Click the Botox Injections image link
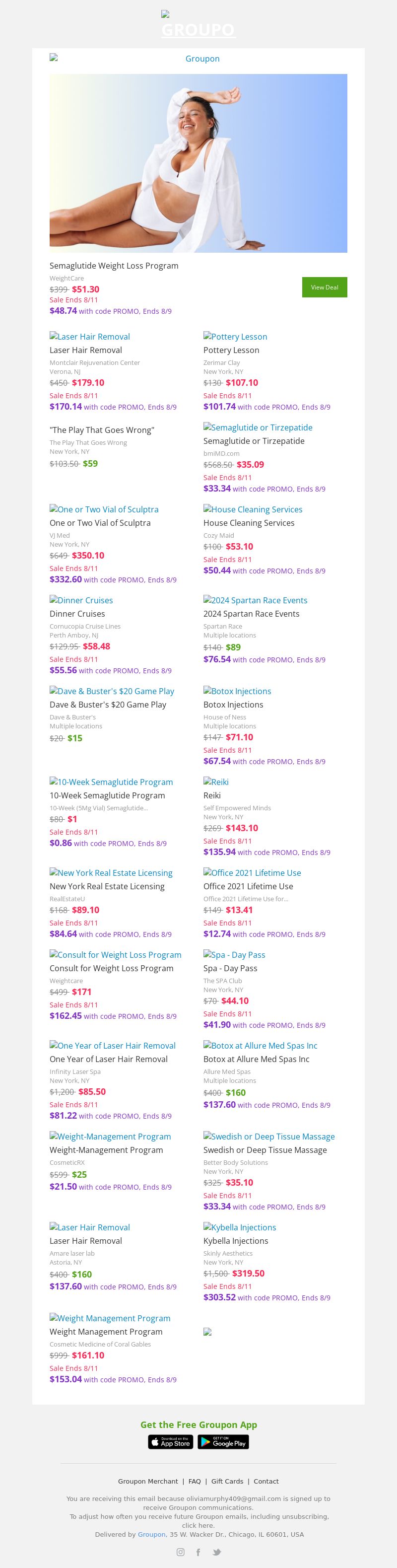 point(237,691)
